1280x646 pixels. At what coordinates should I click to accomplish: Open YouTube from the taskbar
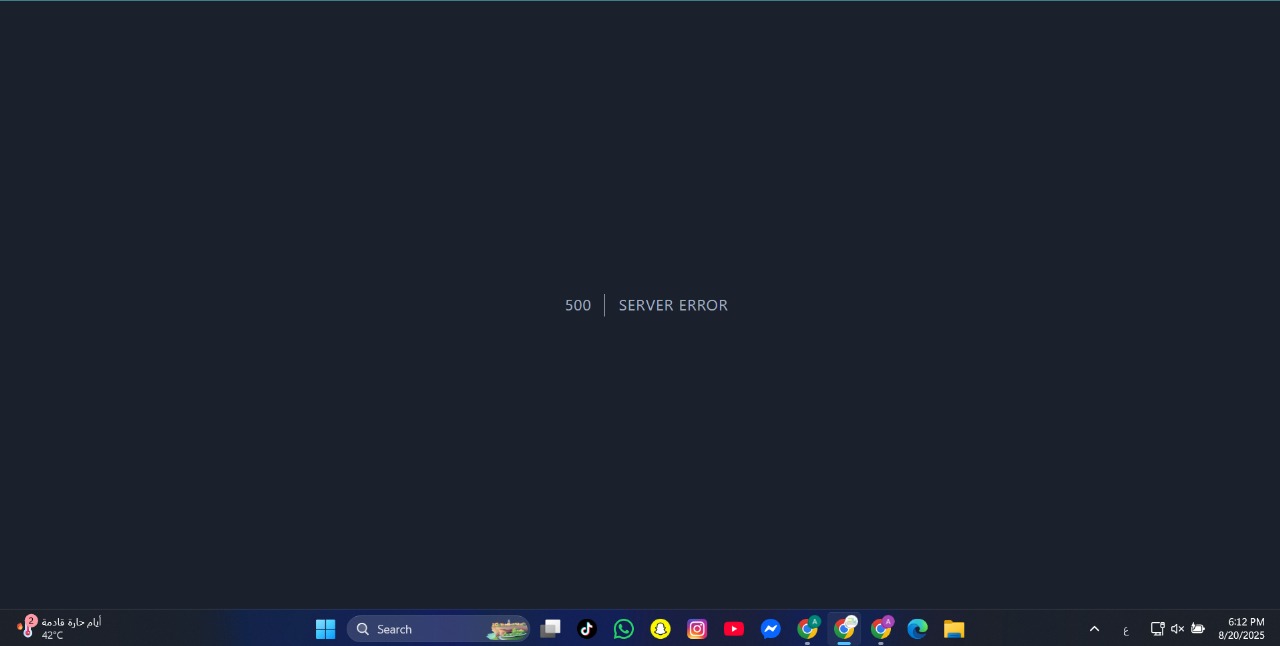pos(734,629)
